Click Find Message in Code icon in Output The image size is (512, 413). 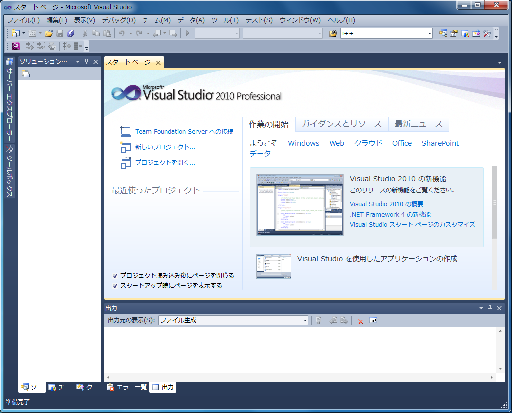[318, 321]
